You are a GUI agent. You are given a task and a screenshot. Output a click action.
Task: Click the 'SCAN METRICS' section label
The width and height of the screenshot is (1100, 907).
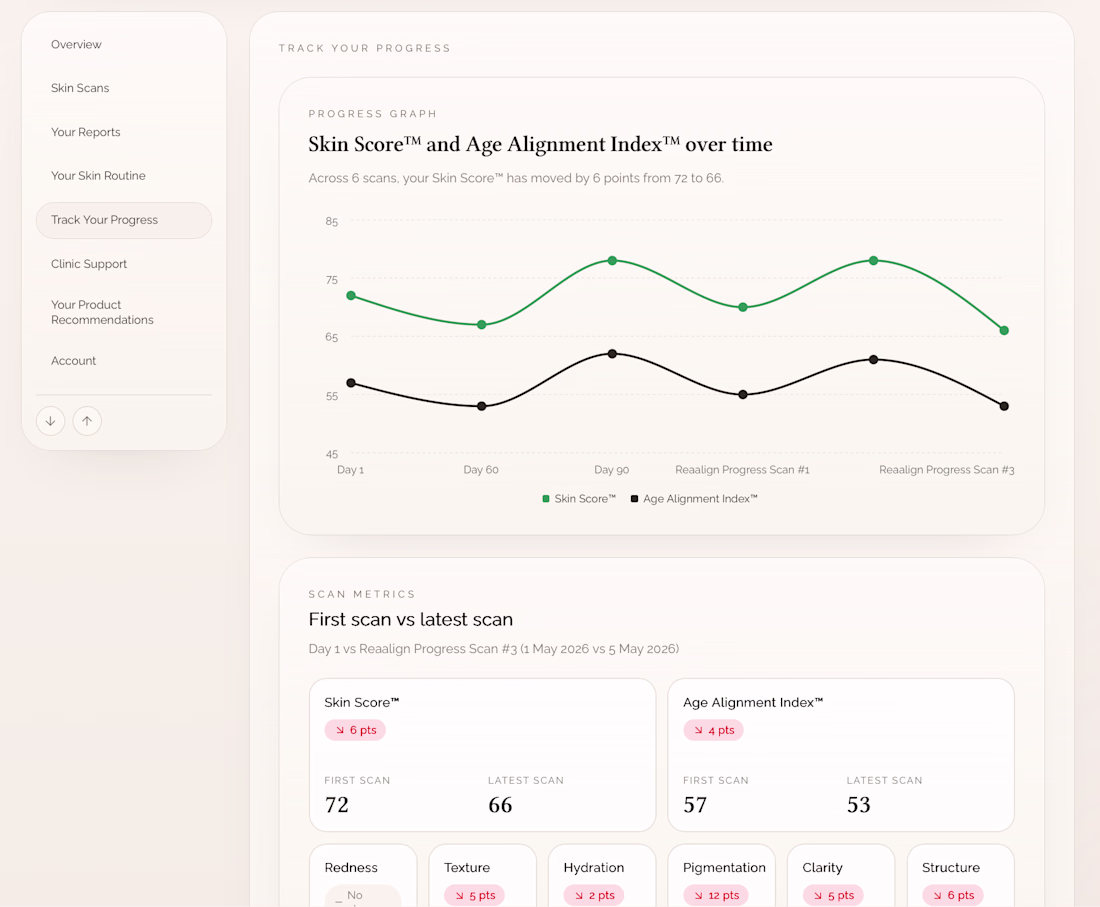point(362,594)
